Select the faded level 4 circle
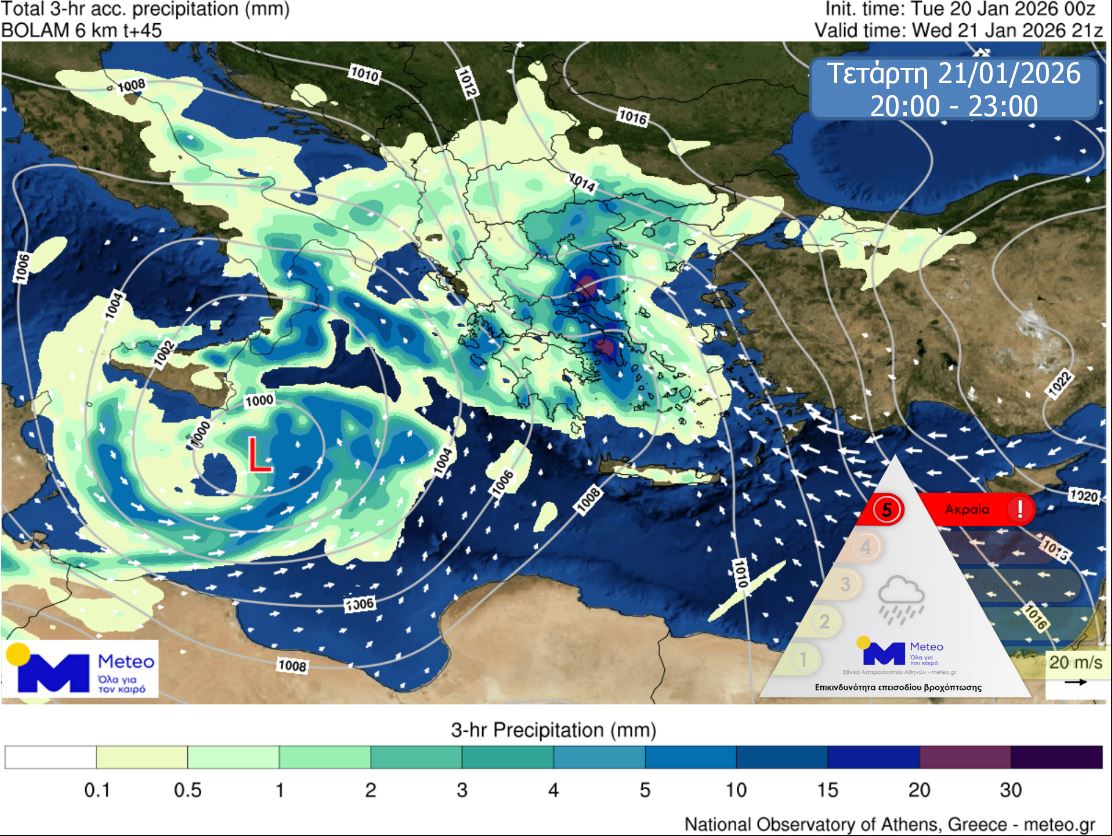The height and width of the screenshot is (836, 1112). (x=868, y=547)
